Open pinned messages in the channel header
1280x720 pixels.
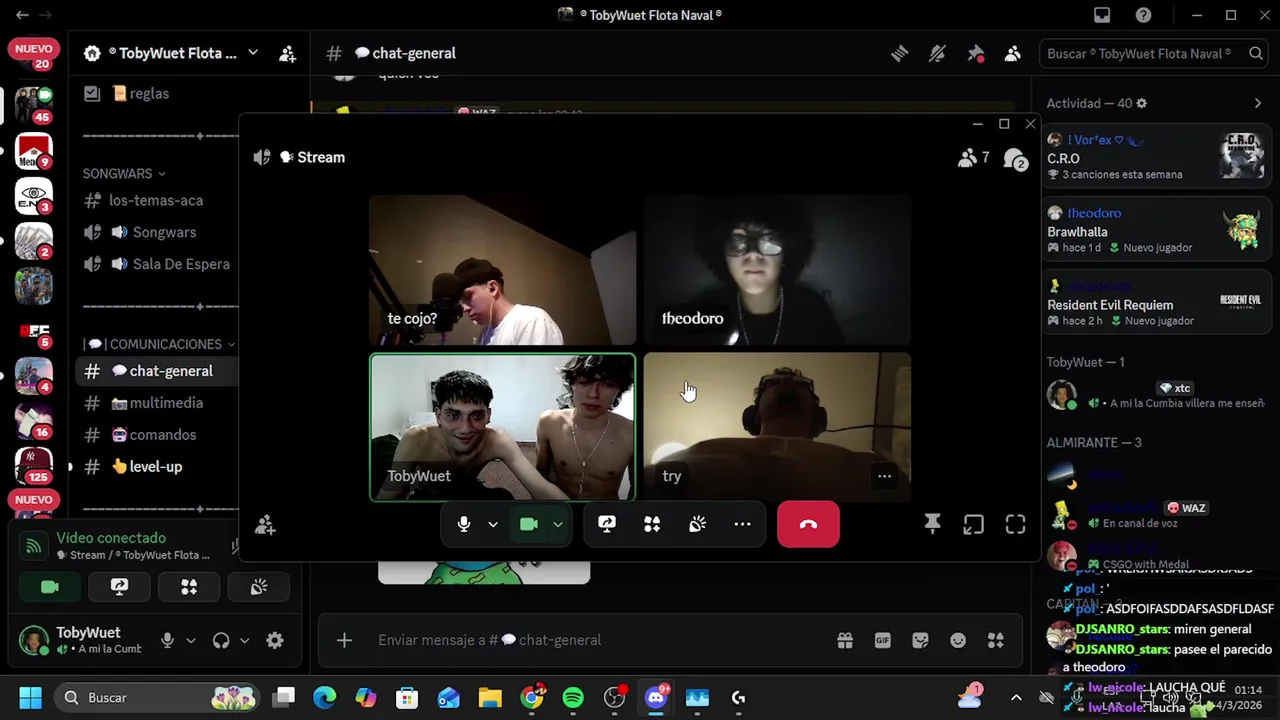pyautogui.click(x=975, y=54)
